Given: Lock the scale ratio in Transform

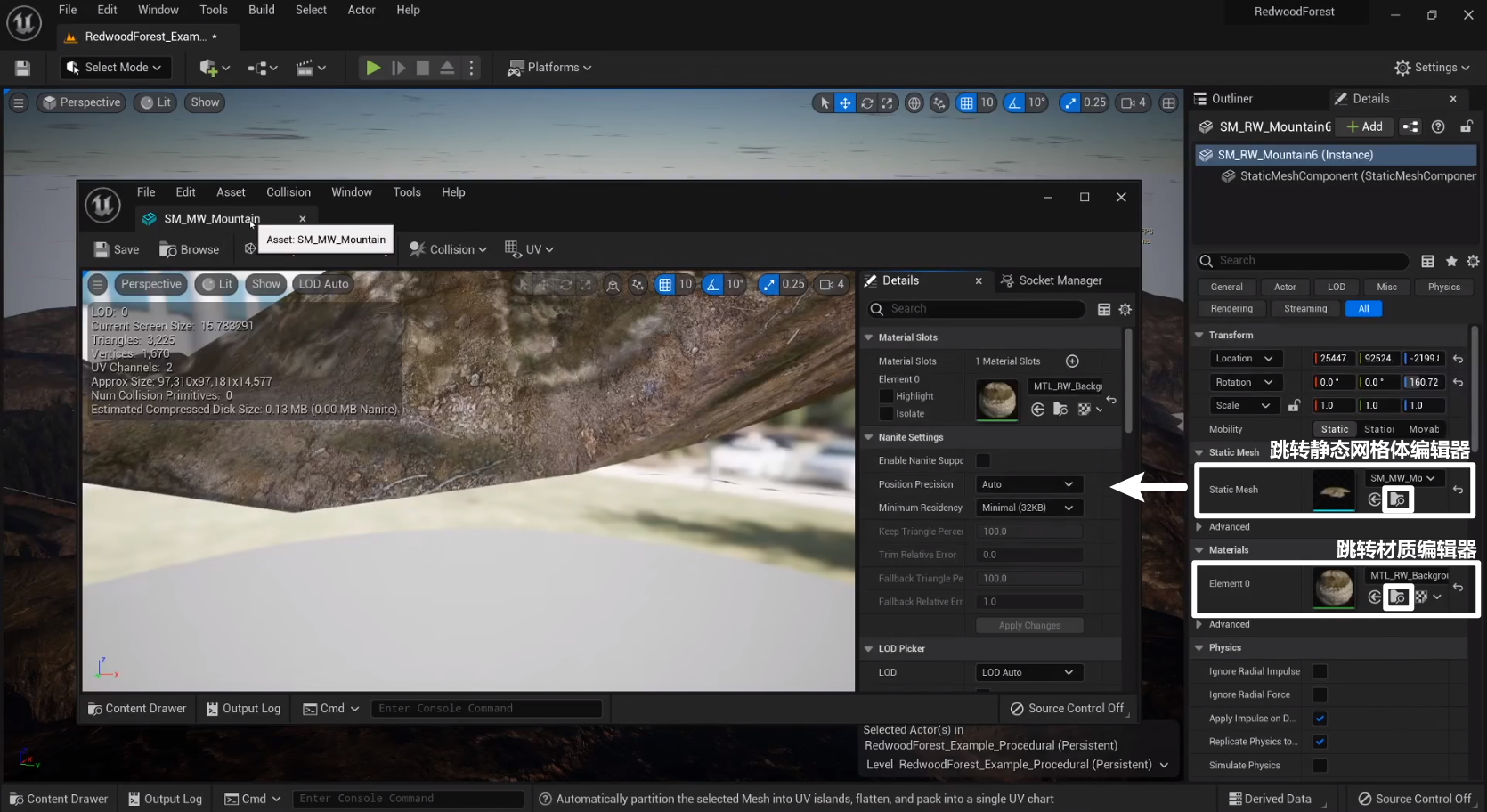Looking at the screenshot, I should pos(1294,406).
